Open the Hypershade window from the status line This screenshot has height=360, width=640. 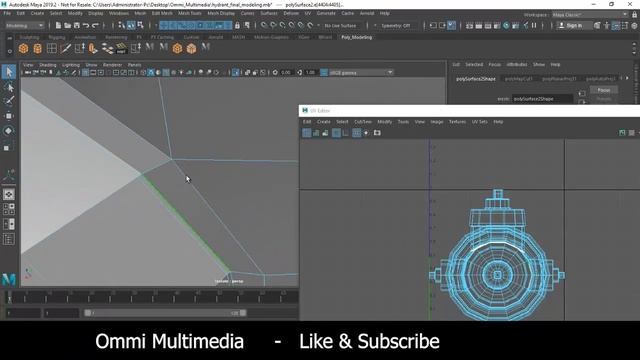[x=506, y=25]
